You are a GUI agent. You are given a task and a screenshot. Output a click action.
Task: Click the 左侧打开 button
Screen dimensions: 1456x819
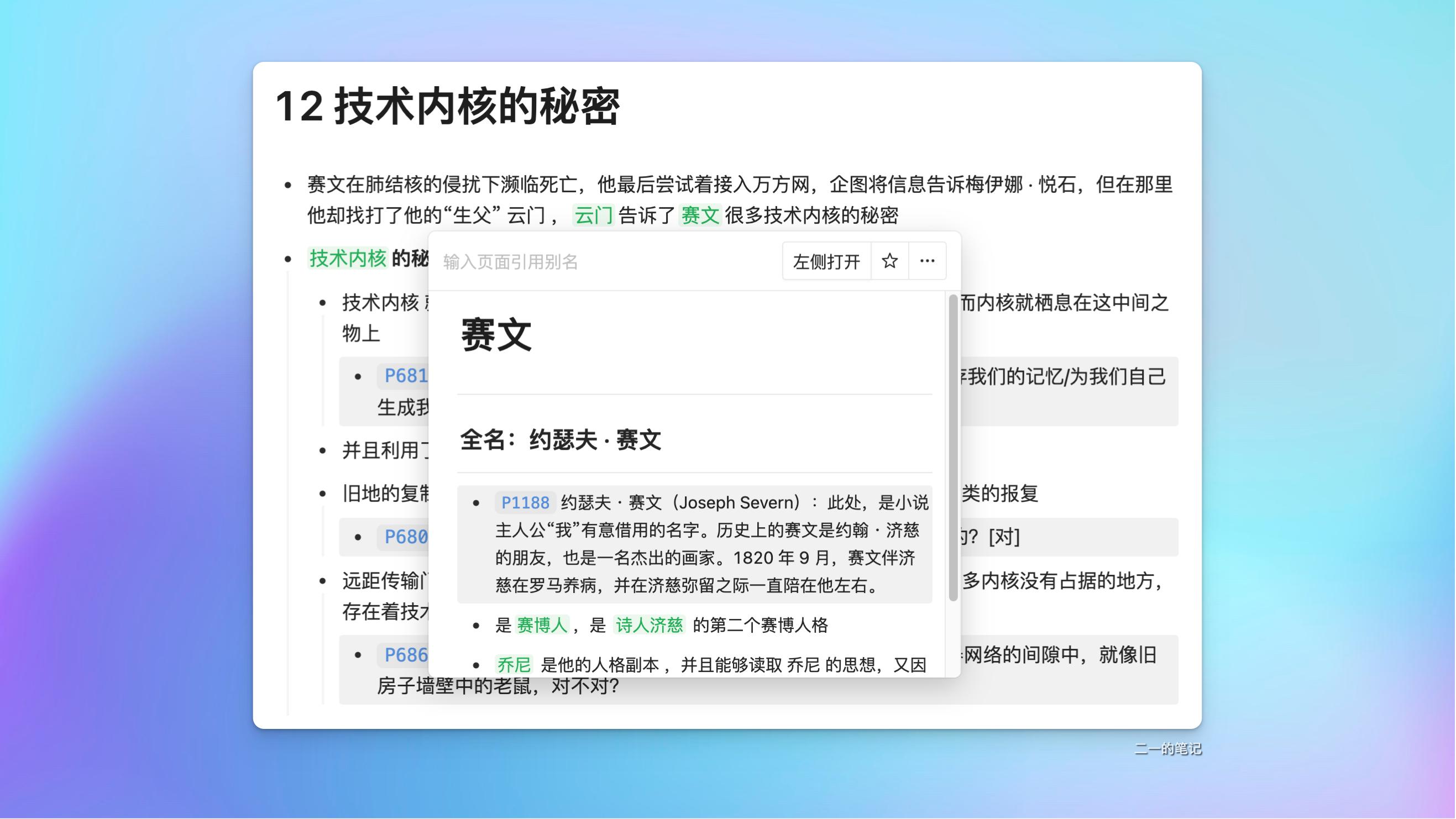(x=826, y=261)
